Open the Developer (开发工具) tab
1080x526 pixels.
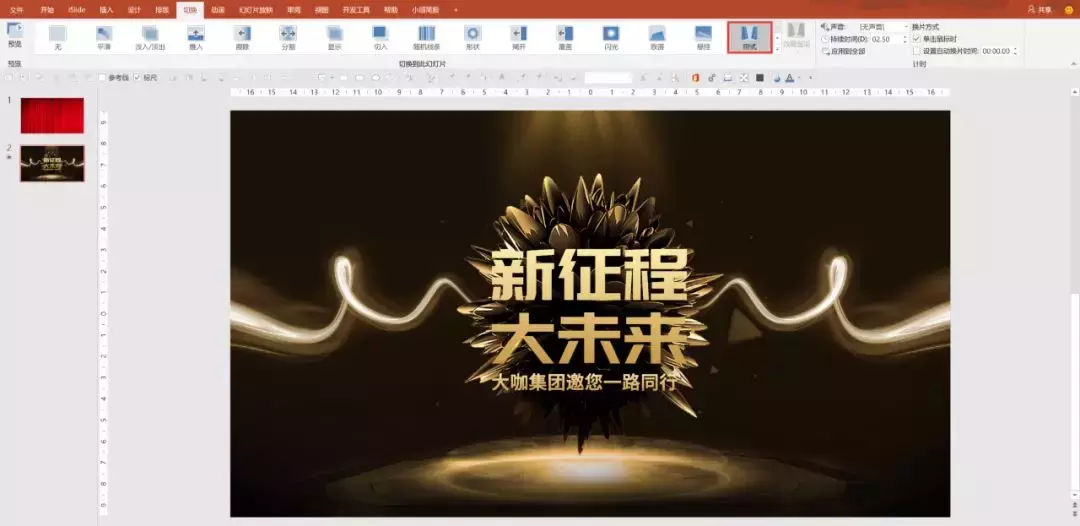click(x=356, y=10)
